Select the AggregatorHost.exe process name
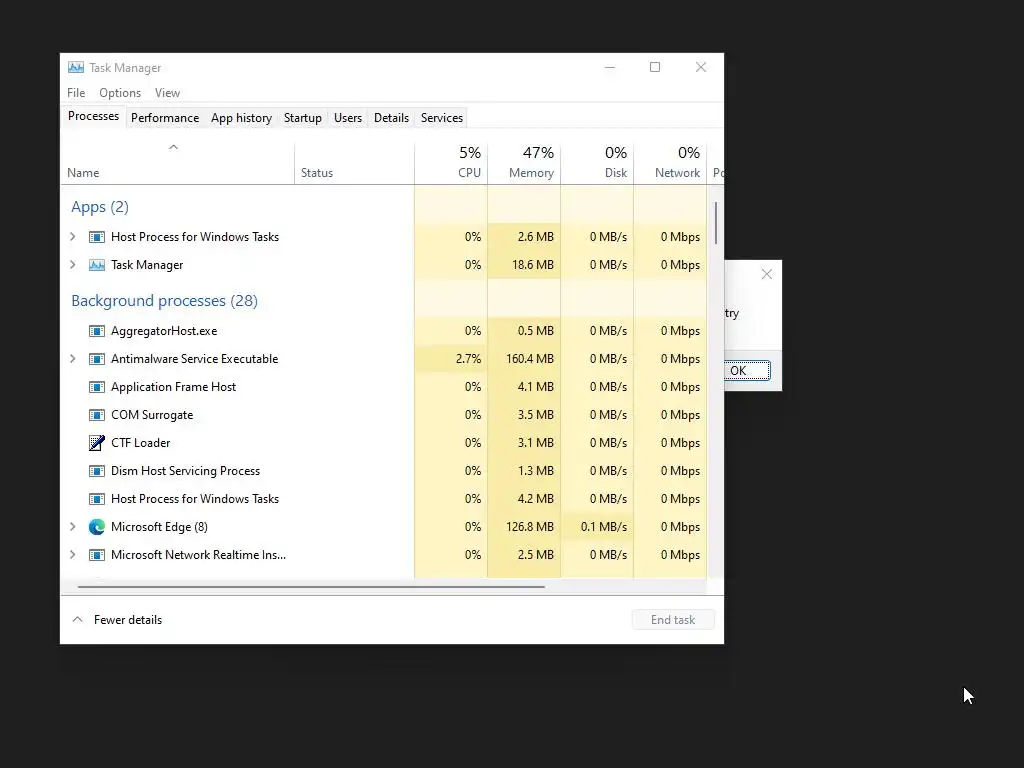This screenshot has width=1024, height=768. tap(164, 331)
